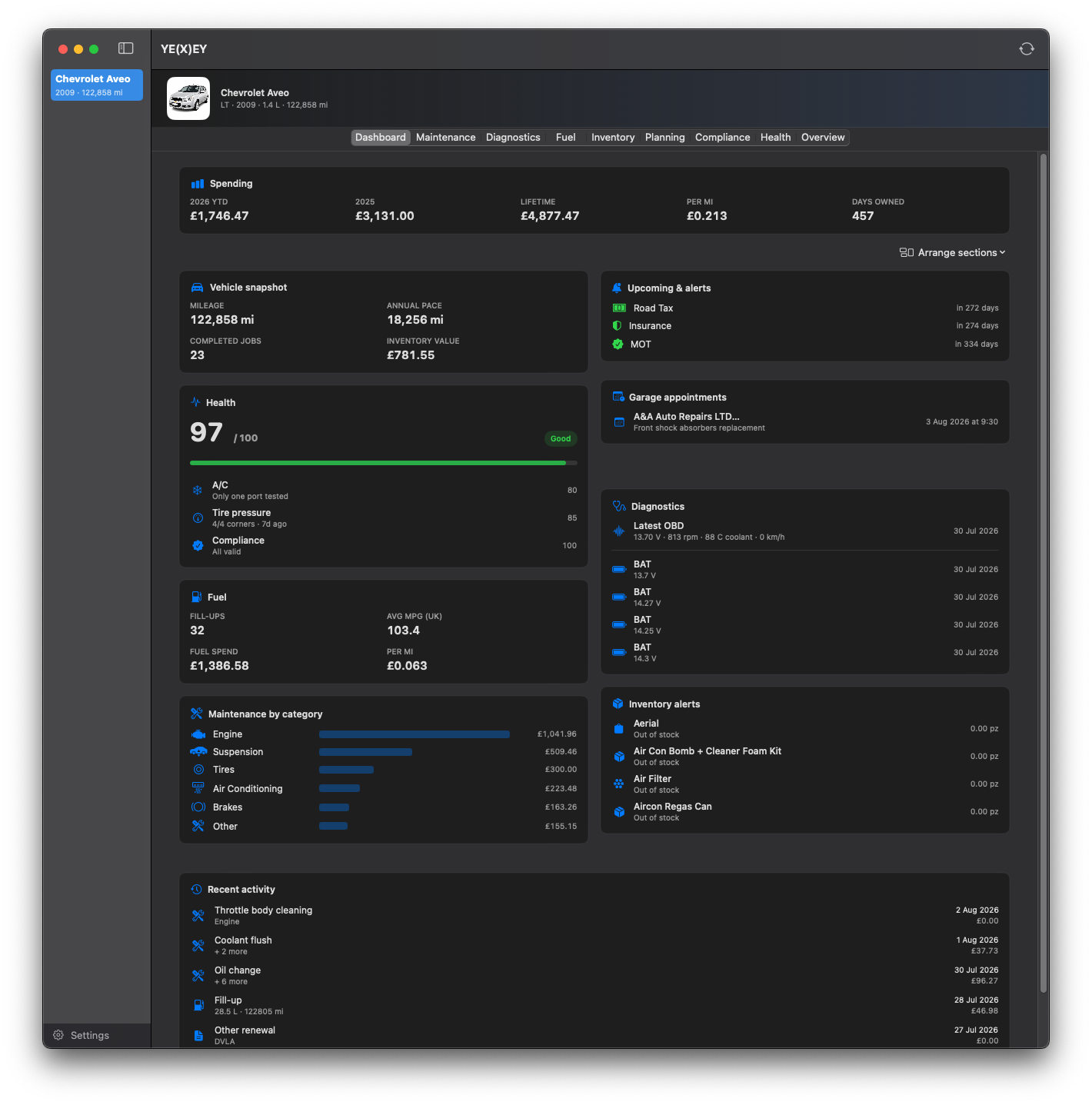Image resolution: width=1092 pixels, height=1105 pixels.
Task: Click the AVG MPG 103.4 value
Action: [x=403, y=631]
